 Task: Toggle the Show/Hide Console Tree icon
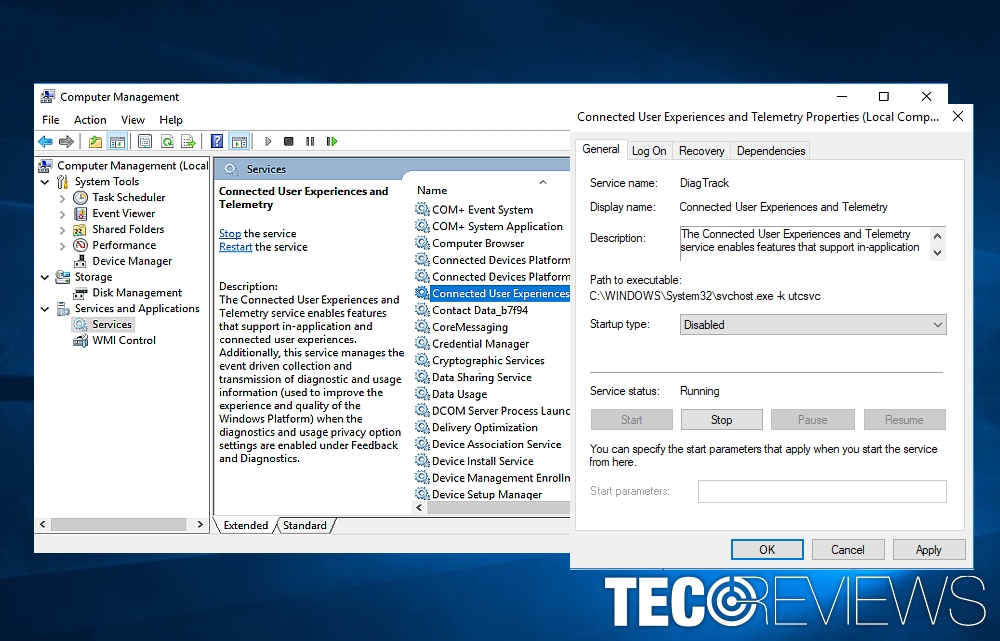pyautogui.click(x=117, y=142)
